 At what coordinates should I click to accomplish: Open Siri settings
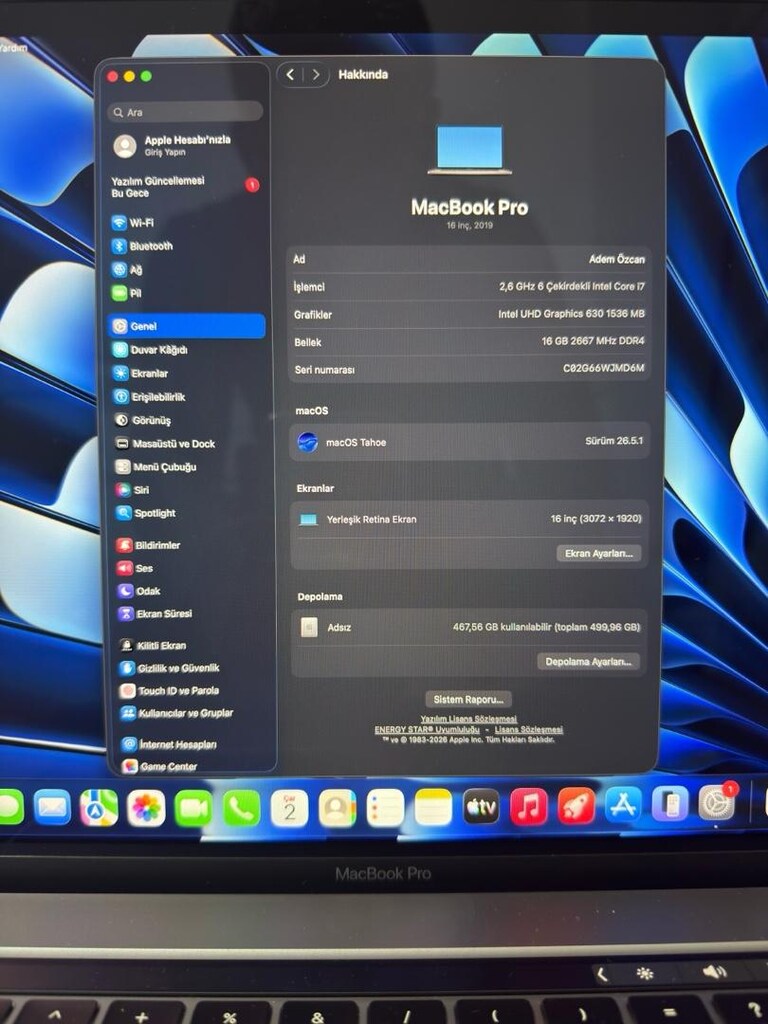pyautogui.click(x=133, y=490)
